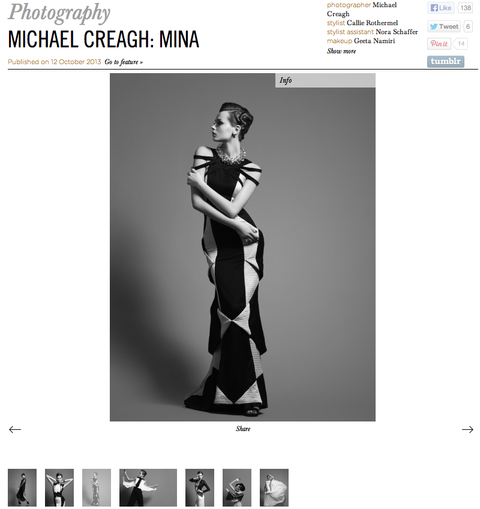Click the Share link below photo

[x=243, y=429]
